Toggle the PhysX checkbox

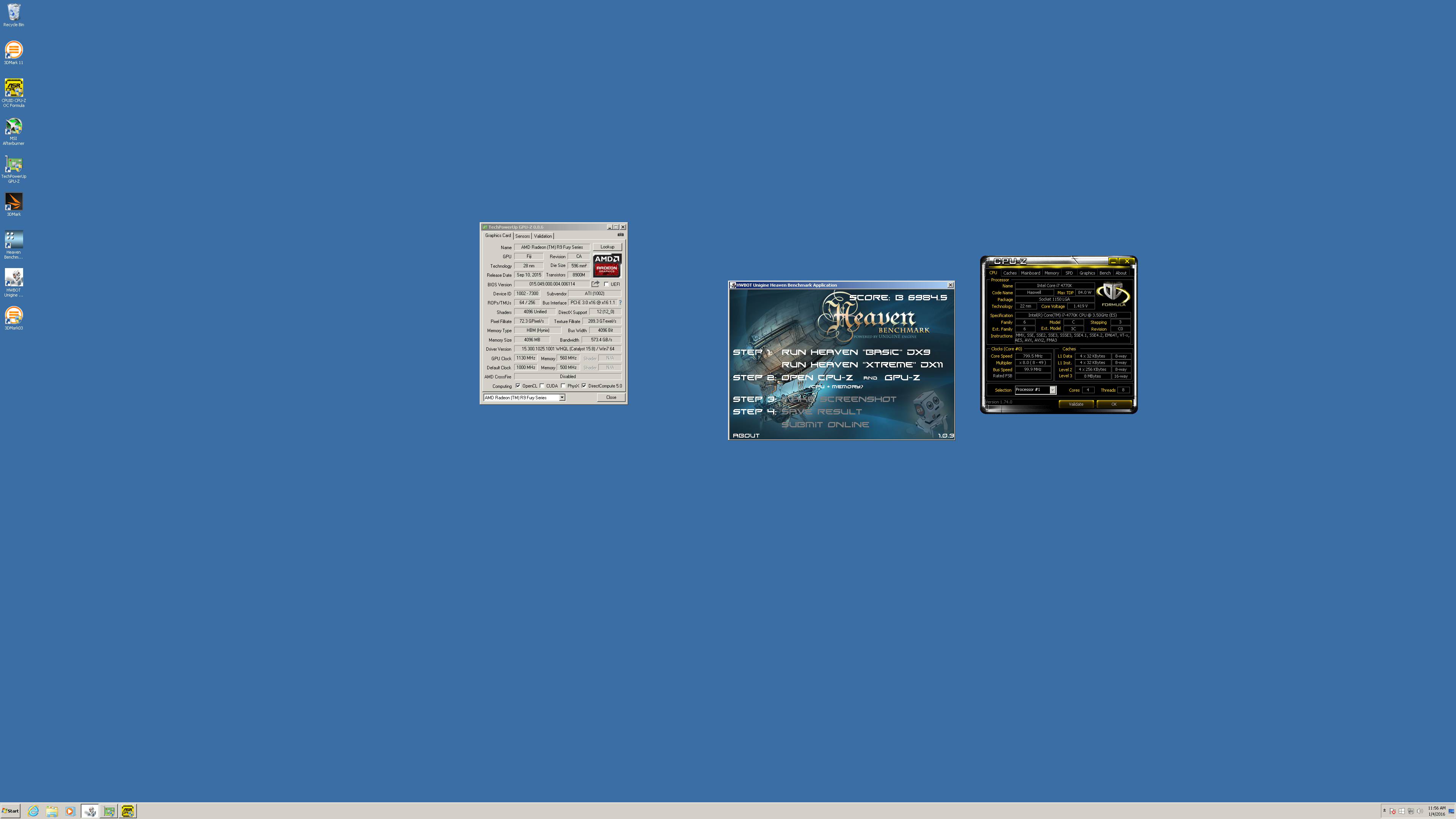[563, 386]
